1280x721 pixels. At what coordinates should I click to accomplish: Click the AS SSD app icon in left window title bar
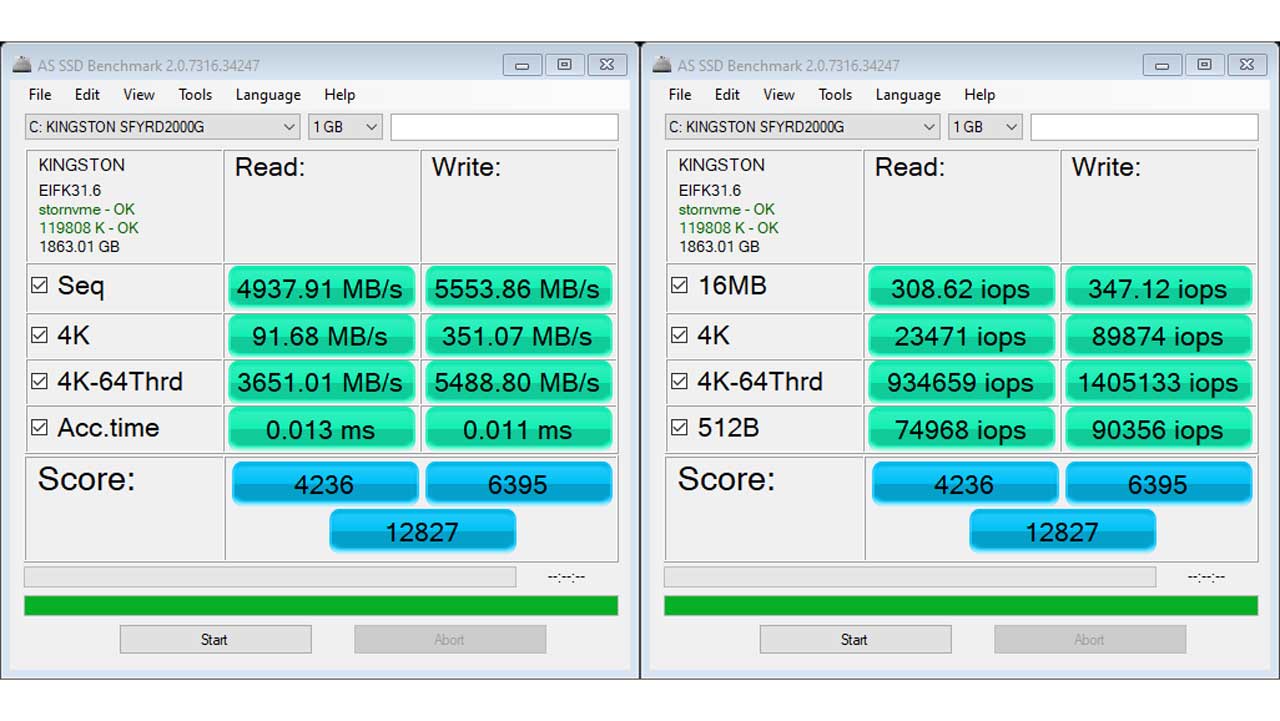21,65
